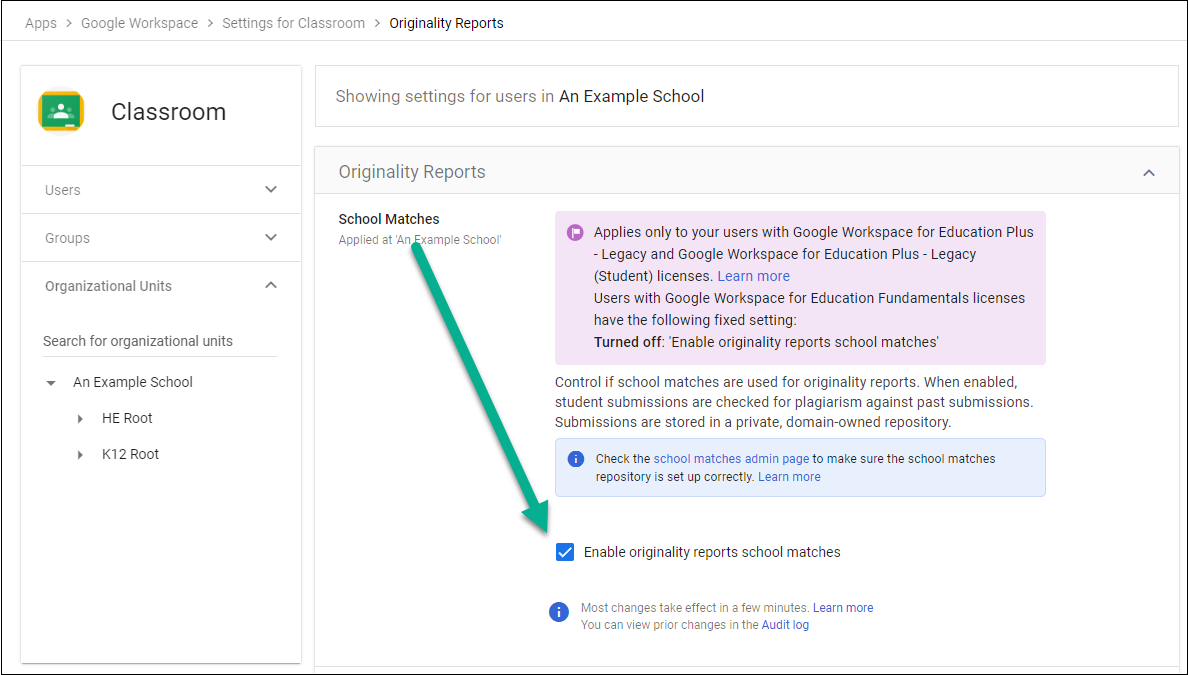Click 'Enable originality reports school matches' label

tap(712, 552)
